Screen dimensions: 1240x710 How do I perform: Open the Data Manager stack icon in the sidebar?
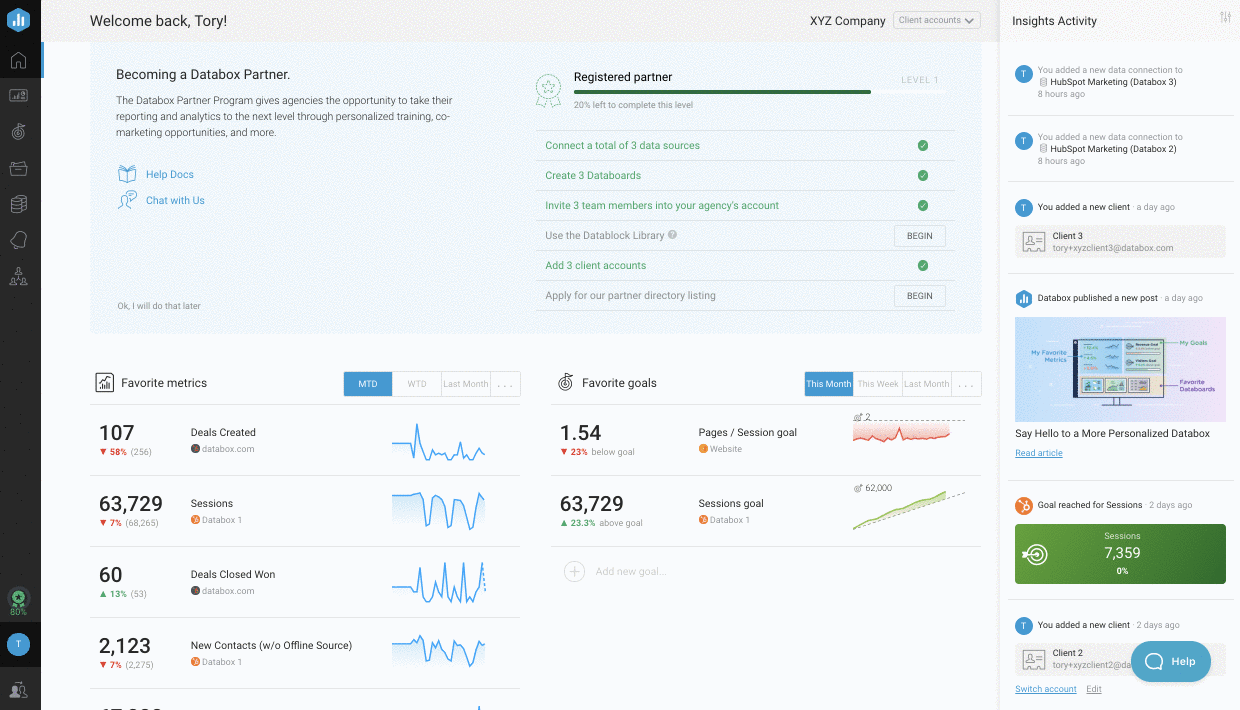click(x=18, y=204)
